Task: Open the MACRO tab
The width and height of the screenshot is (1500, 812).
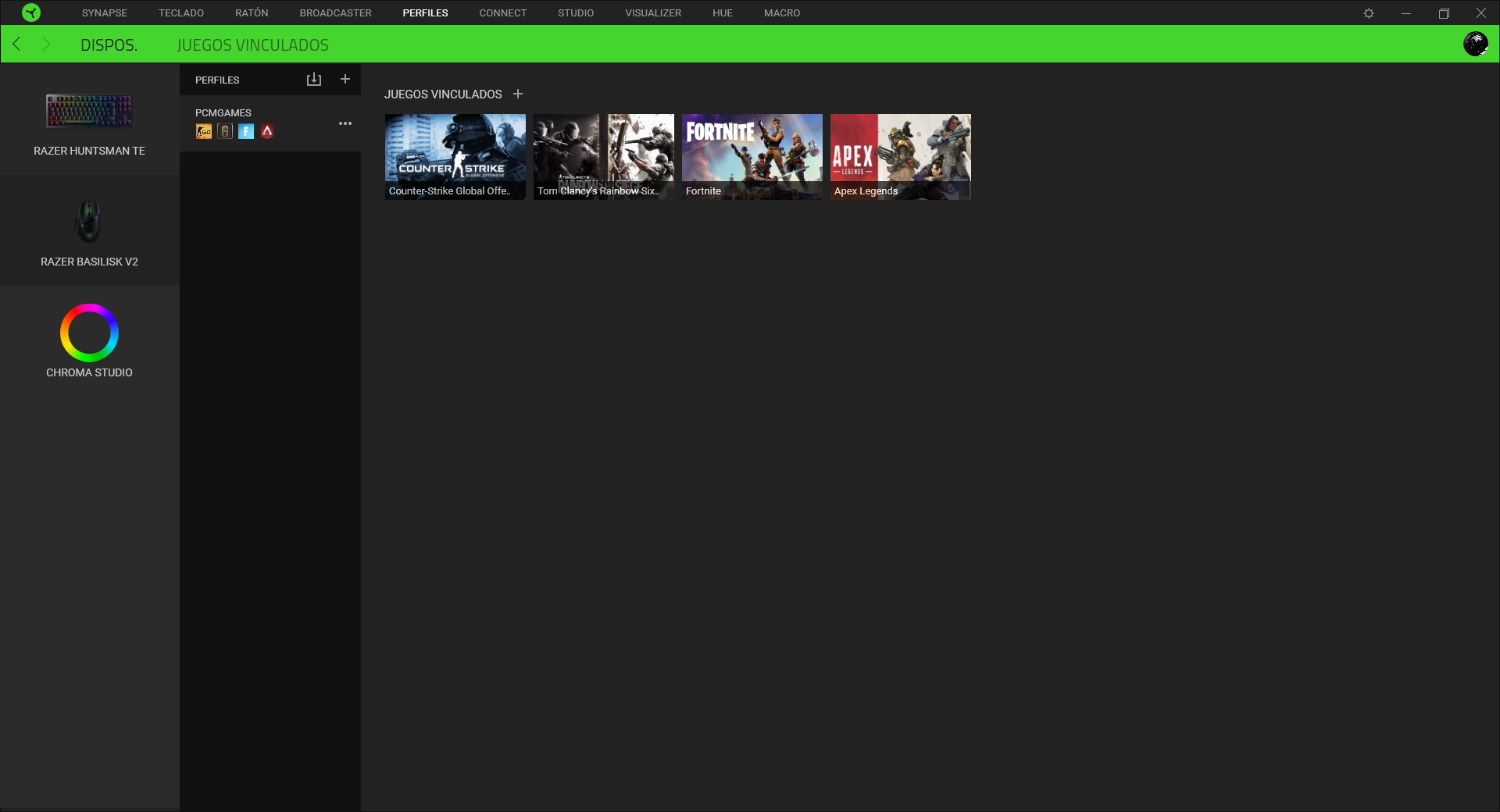Action: point(782,13)
